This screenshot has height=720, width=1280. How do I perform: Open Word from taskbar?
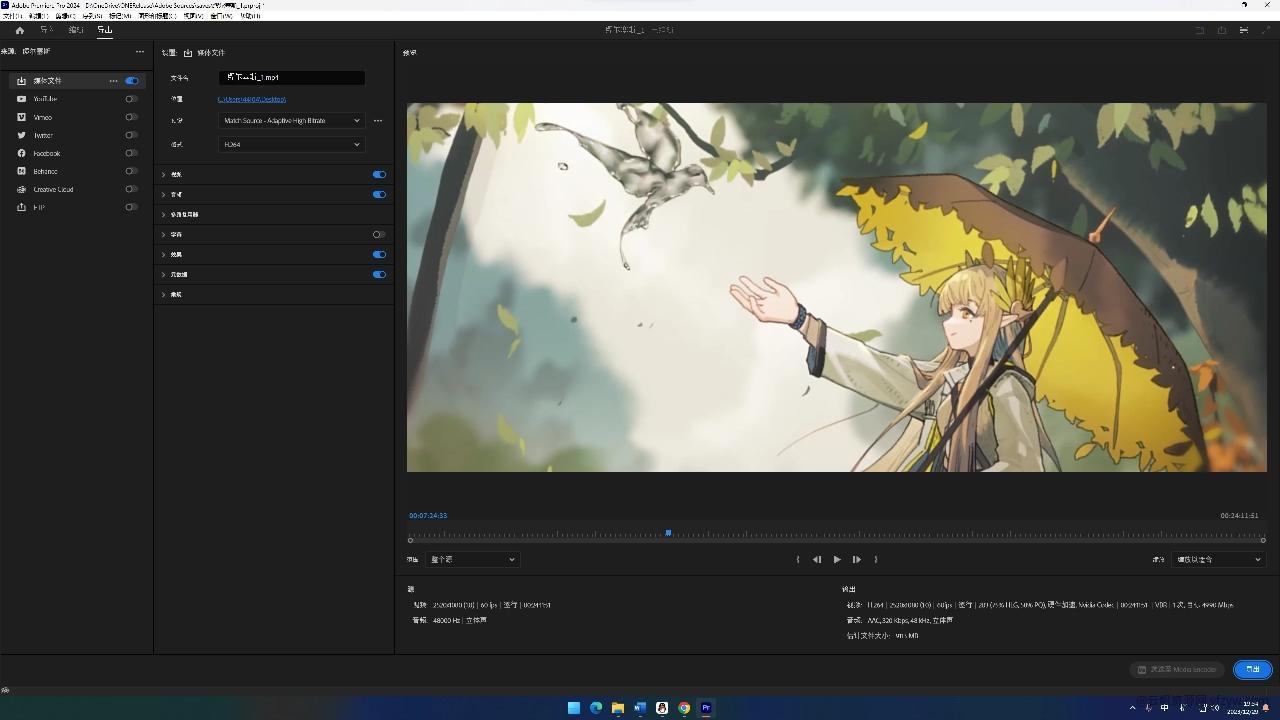(x=640, y=708)
